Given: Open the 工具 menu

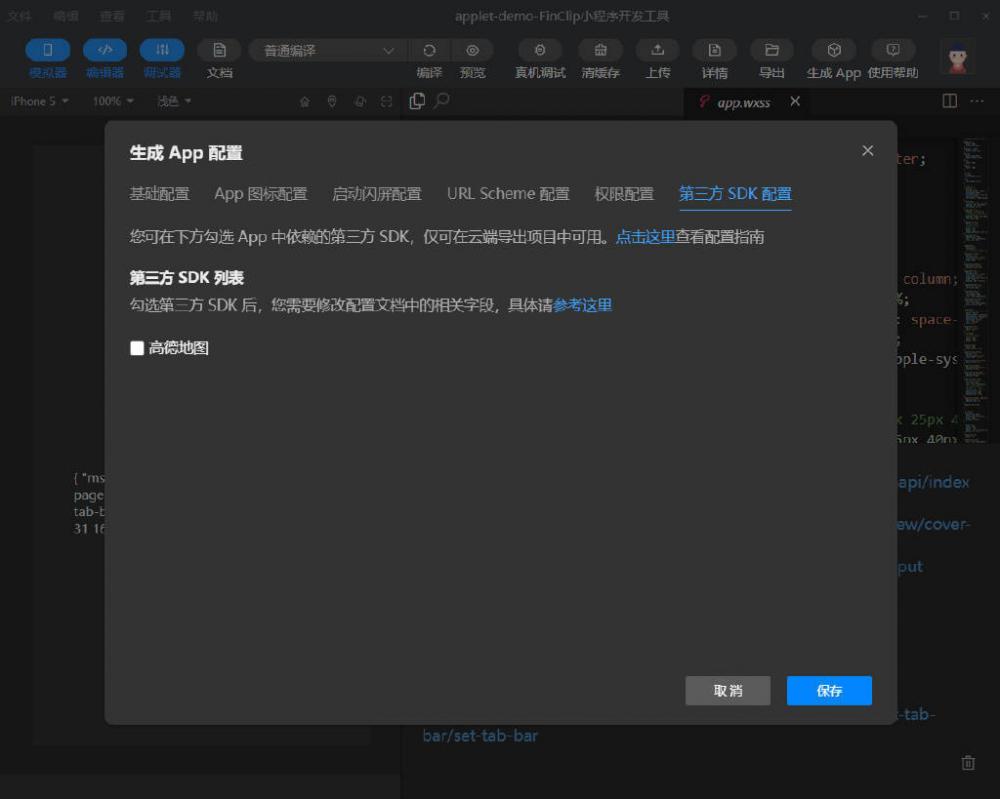Looking at the screenshot, I should (158, 16).
